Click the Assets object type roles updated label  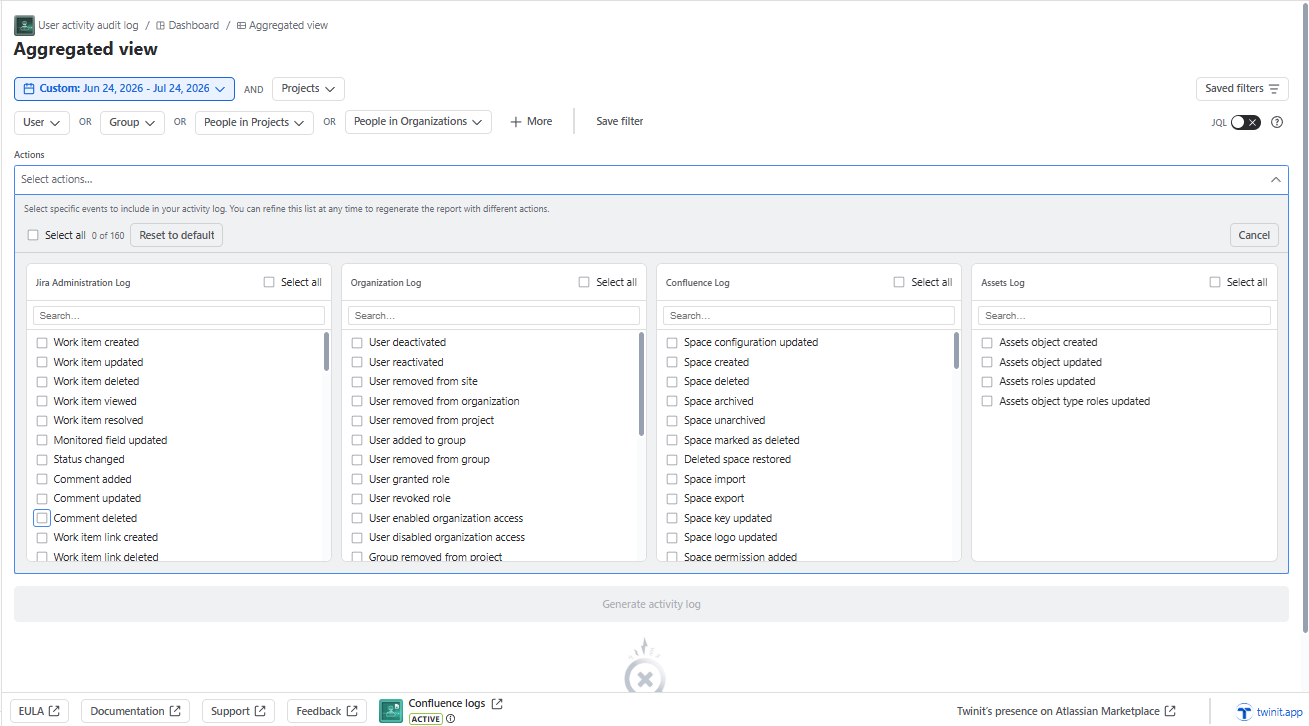coord(1075,401)
